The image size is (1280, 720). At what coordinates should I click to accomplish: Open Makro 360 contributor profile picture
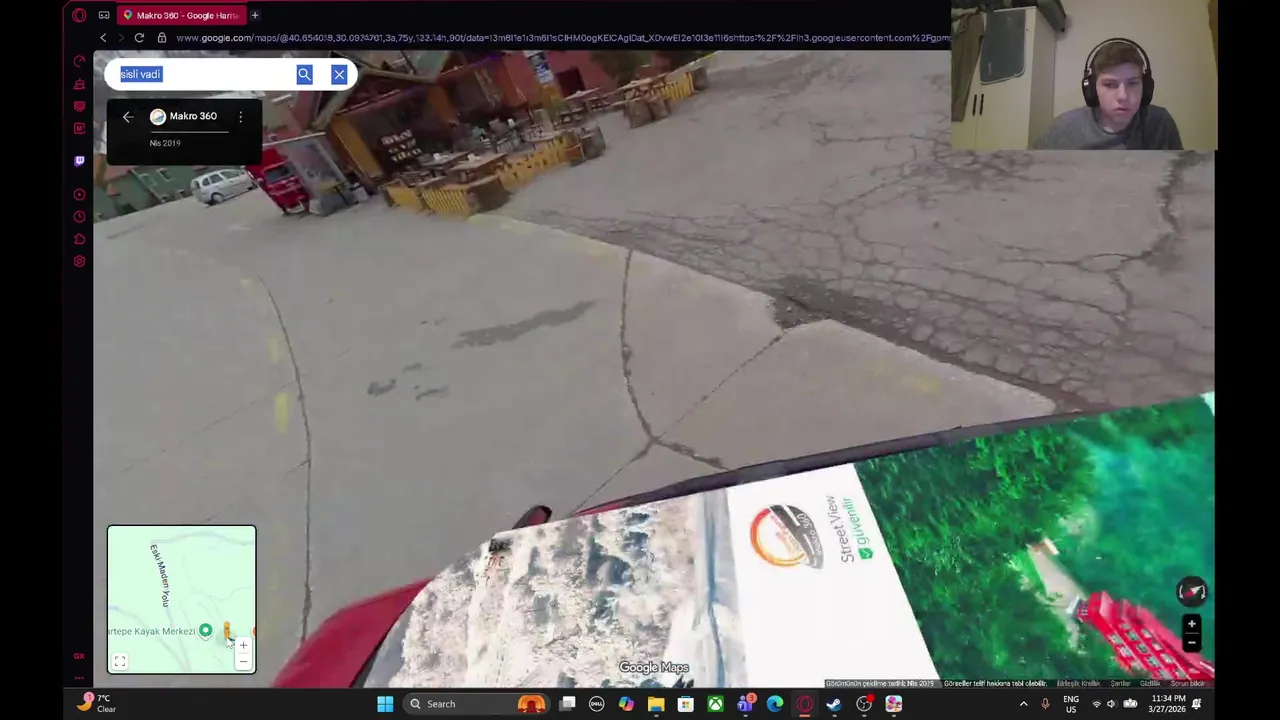(x=158, y=117)
